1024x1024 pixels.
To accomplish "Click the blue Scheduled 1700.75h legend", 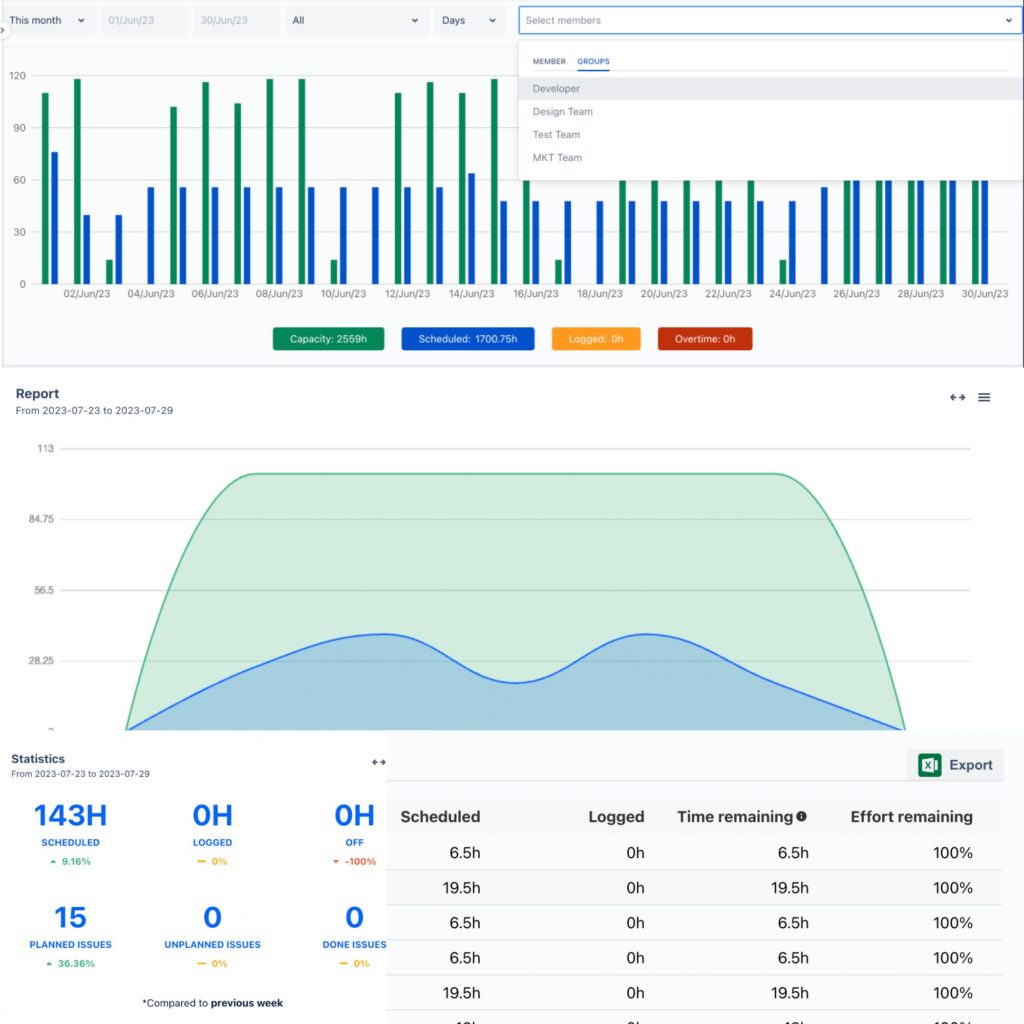I will 467,339.
